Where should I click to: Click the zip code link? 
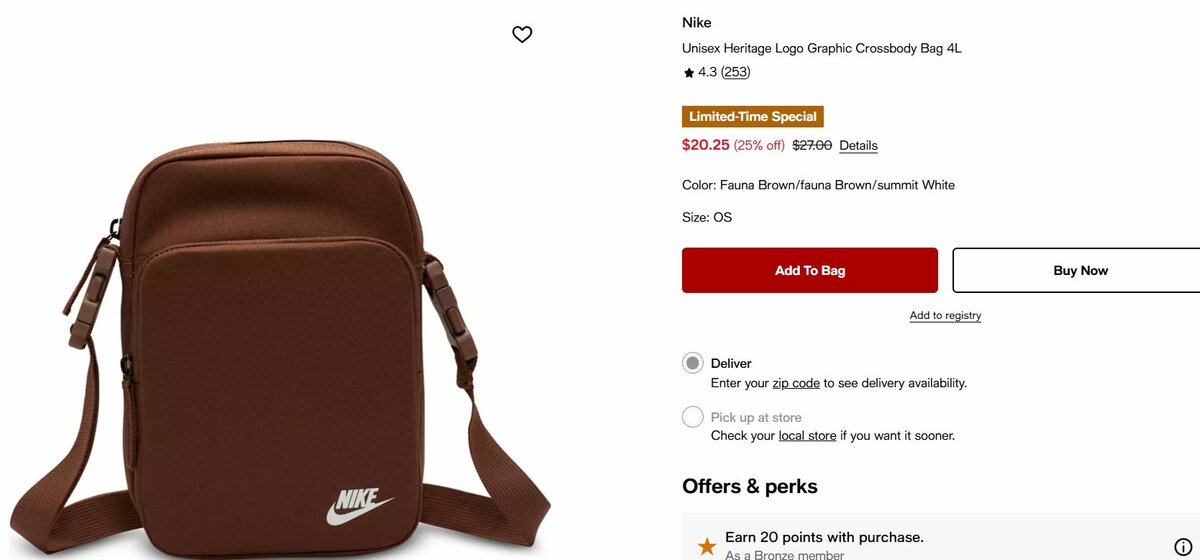click(796, 383)
